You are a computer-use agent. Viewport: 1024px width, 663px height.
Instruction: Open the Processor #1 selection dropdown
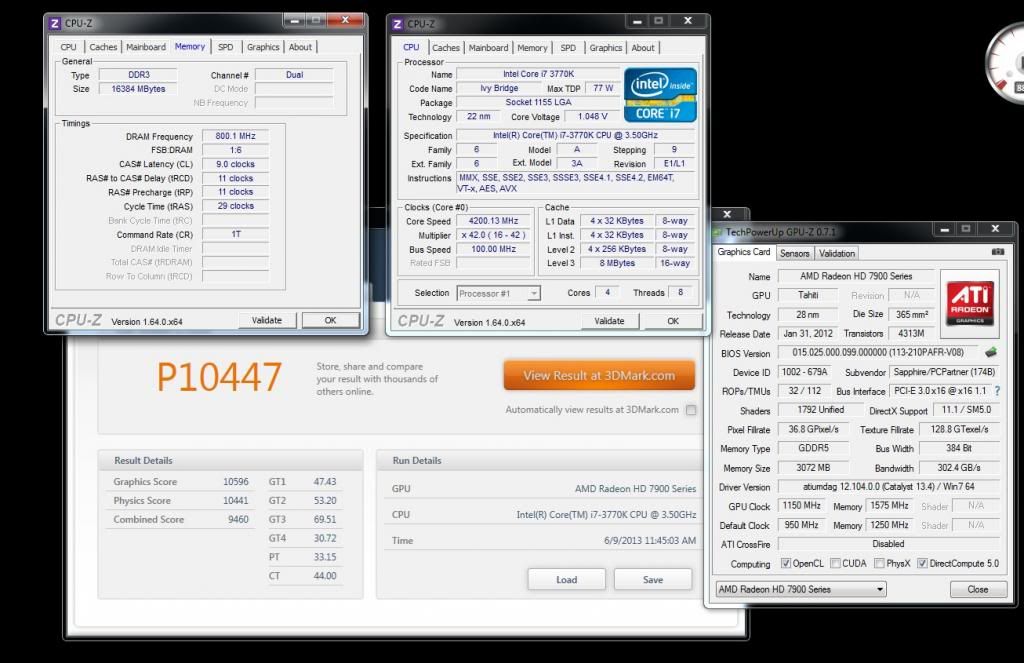pos(533,292)
